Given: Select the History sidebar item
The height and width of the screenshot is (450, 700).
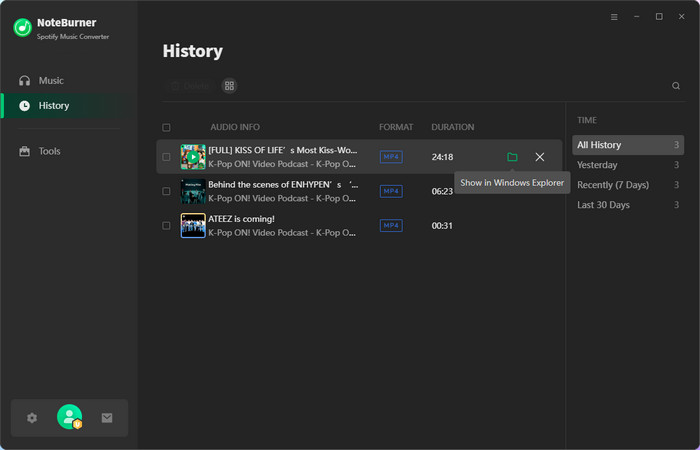Looking at the screenshot, I should click(x=69, y=106).
